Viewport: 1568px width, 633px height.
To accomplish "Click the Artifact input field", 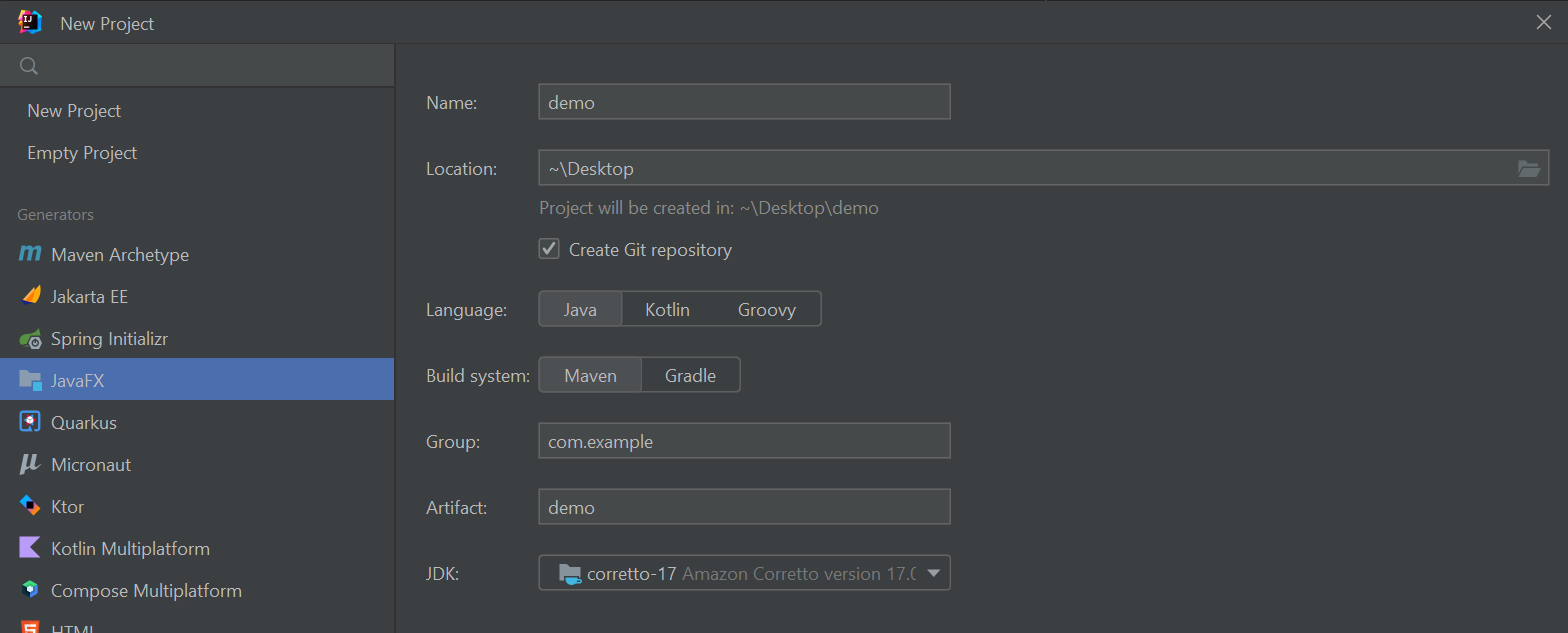I will [744, 507].
